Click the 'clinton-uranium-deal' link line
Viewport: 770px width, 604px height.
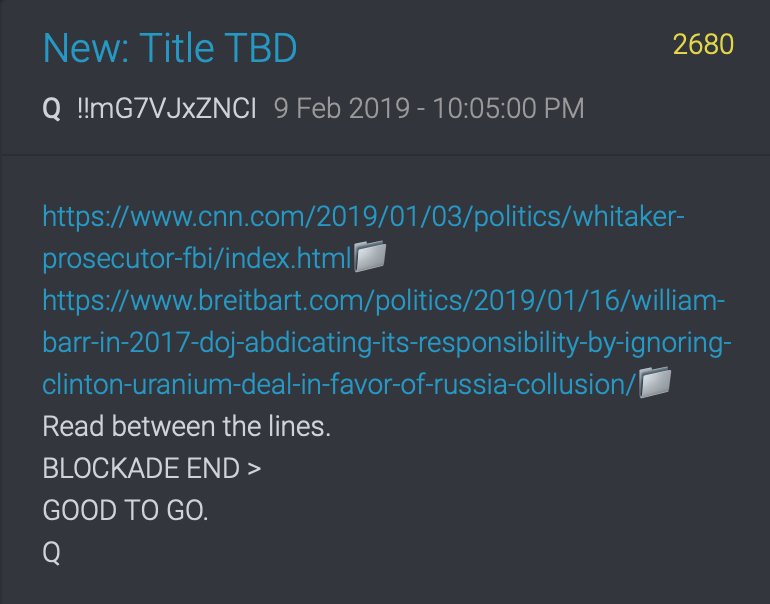click(339, 384)
